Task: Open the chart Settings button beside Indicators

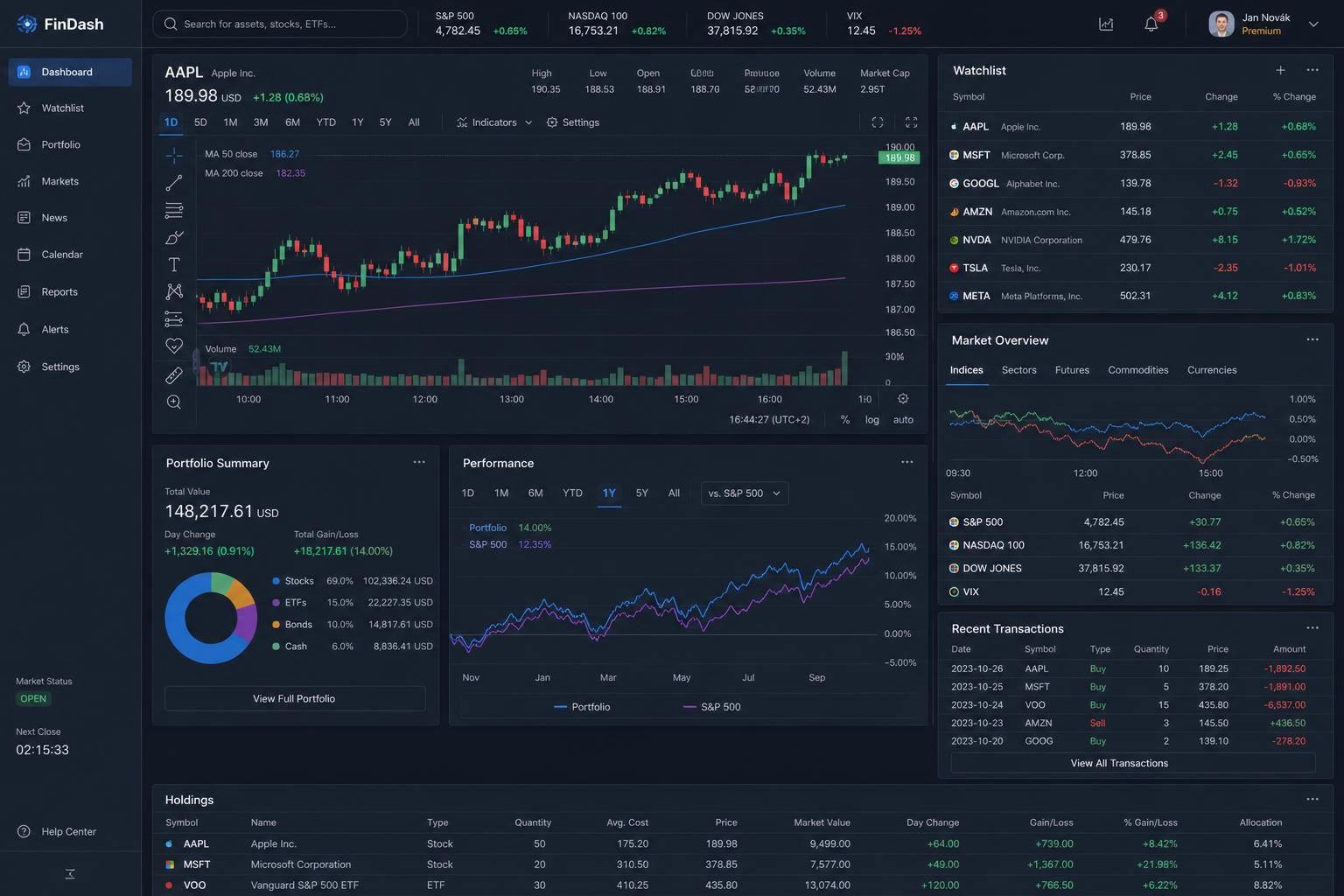Action: pyautogui.click(x=573, y=122)
